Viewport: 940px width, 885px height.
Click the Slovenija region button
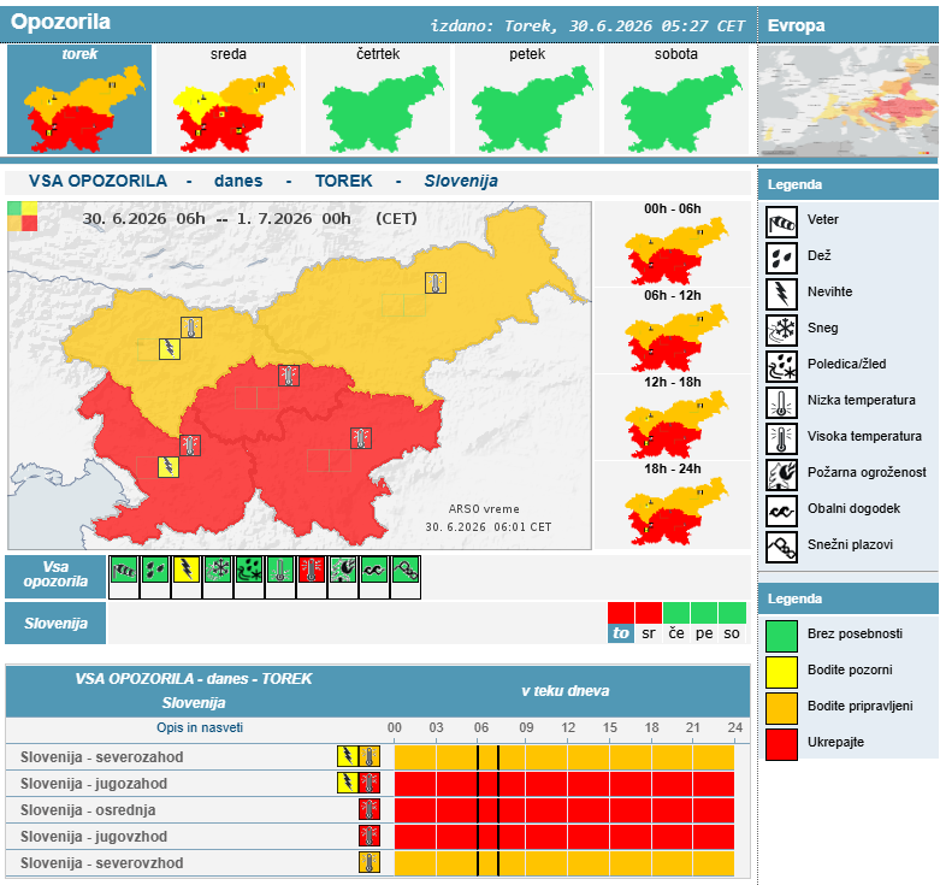click(56, 624)
